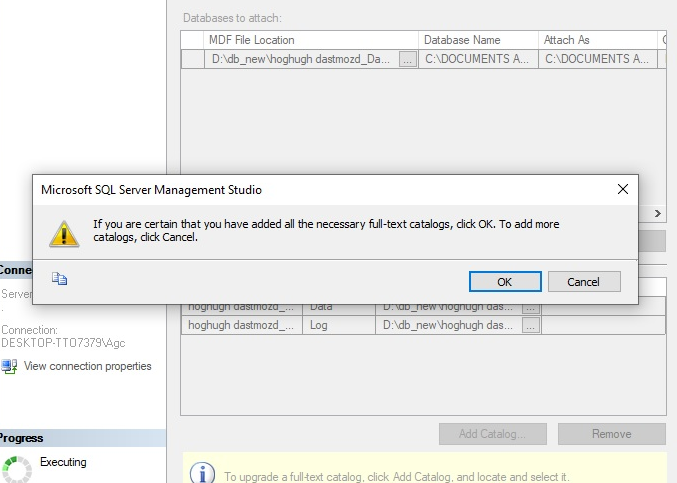Select the Connection: label
Image resolution: width=677 pixels, height=483 pixels.
(29, 330)
